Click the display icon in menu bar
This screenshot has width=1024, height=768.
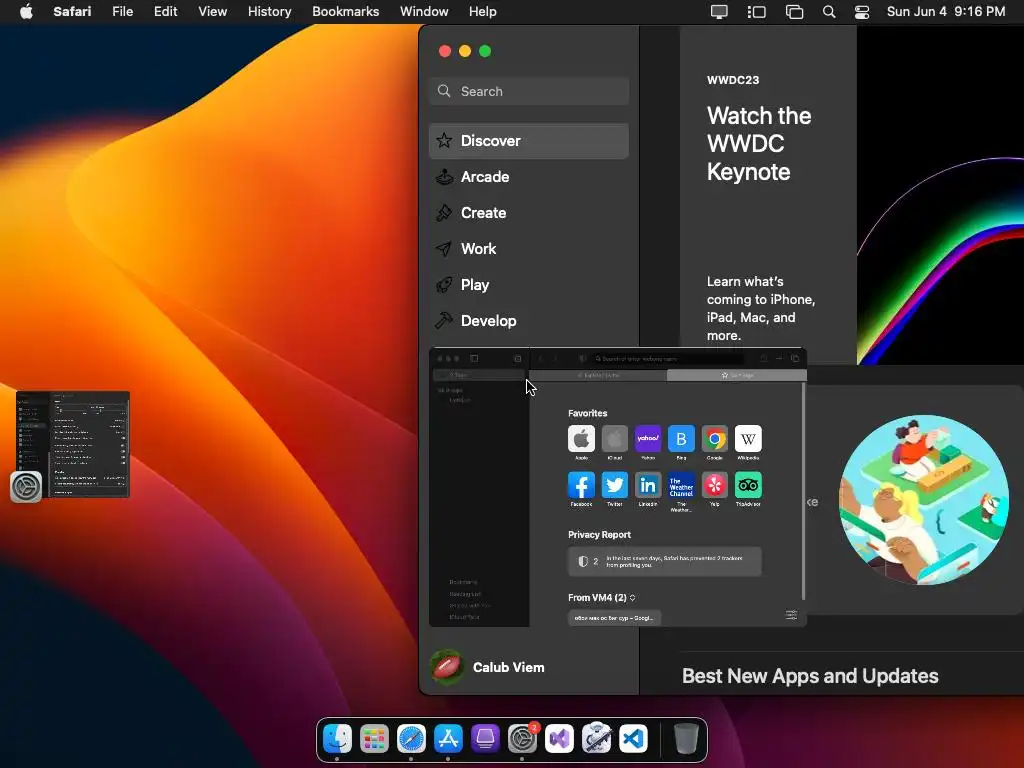(x=719, y=12)
